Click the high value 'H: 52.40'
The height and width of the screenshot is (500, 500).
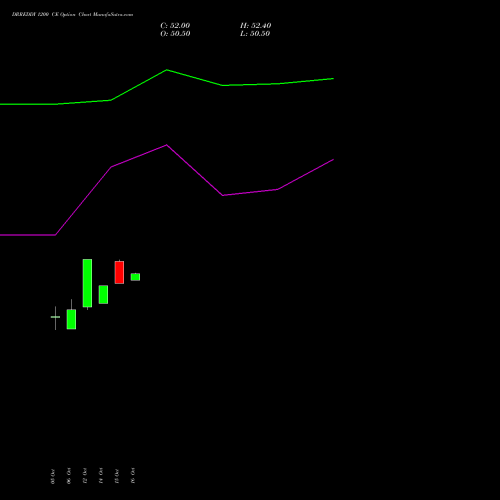coord(255,26)
